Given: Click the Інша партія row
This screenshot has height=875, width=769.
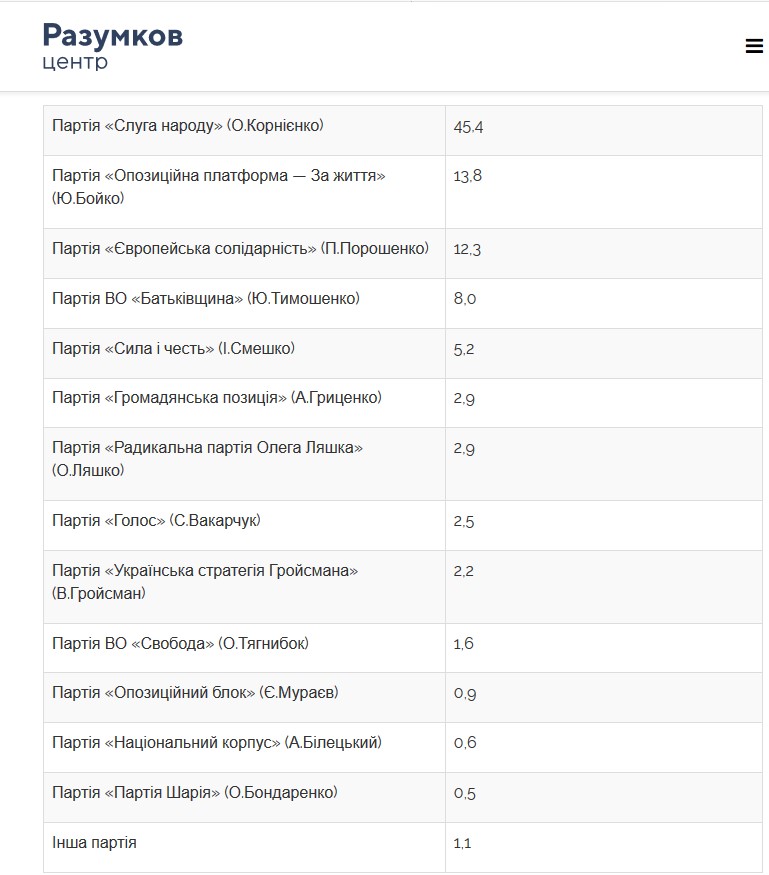Looking at the screenshot, I should (403, 847).
